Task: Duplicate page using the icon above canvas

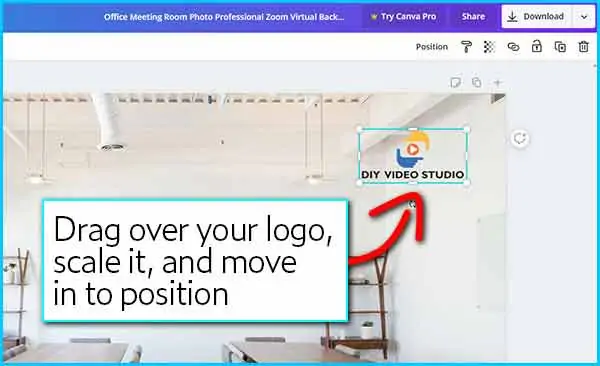Action: [476, 82]
